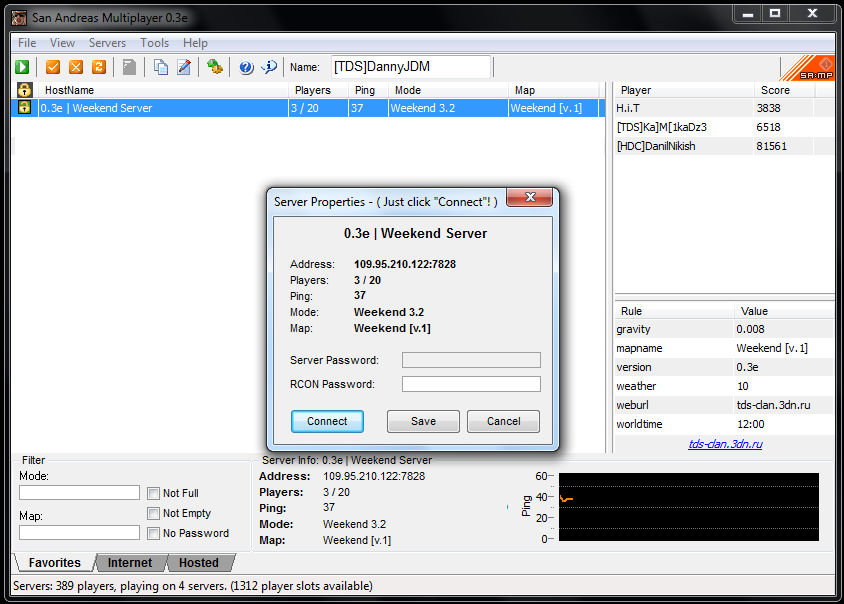Open Server Properties pencil icon in toolbar

(x=184, y=67)
